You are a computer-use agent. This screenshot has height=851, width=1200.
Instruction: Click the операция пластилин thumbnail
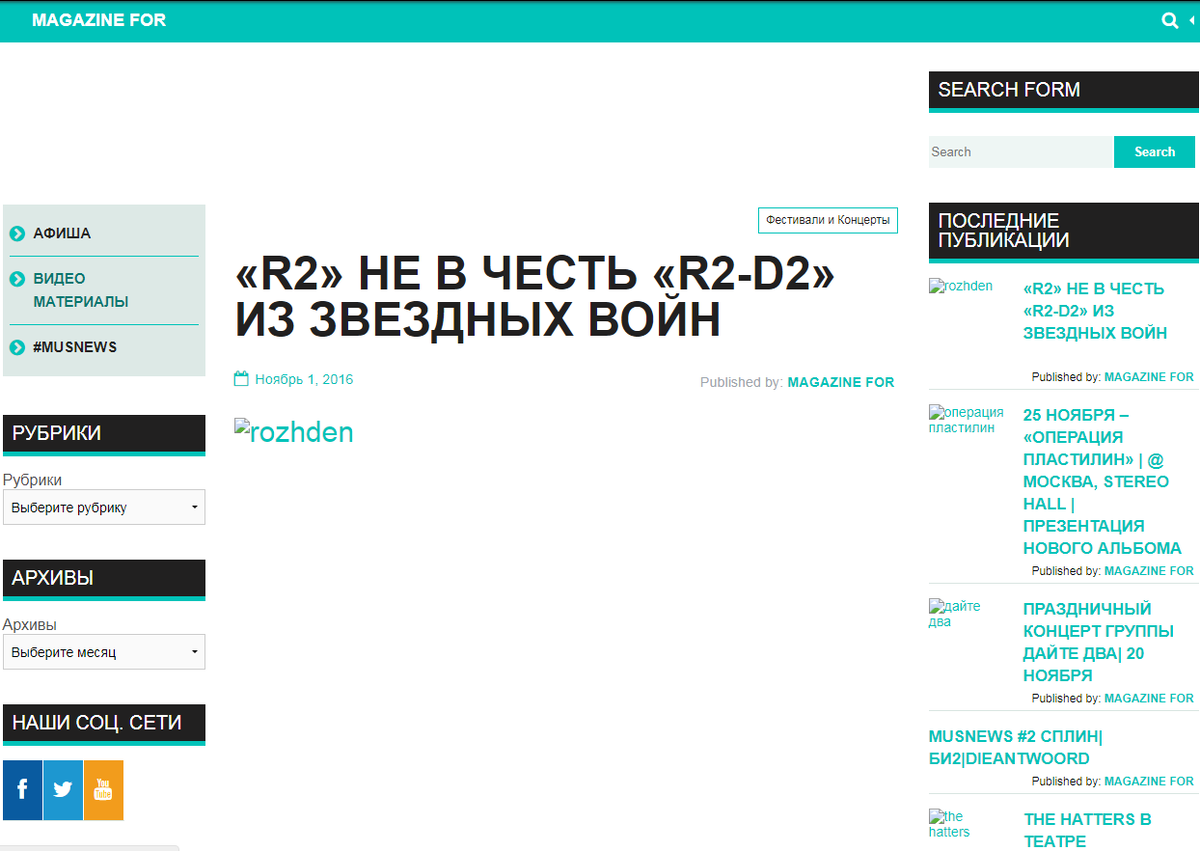[x=966, y=419]
